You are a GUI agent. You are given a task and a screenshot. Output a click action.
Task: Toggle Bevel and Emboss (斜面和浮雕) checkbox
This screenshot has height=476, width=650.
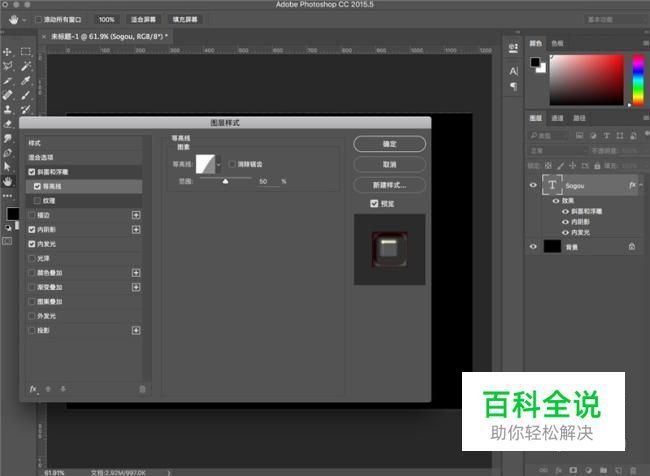click(32, 172)
